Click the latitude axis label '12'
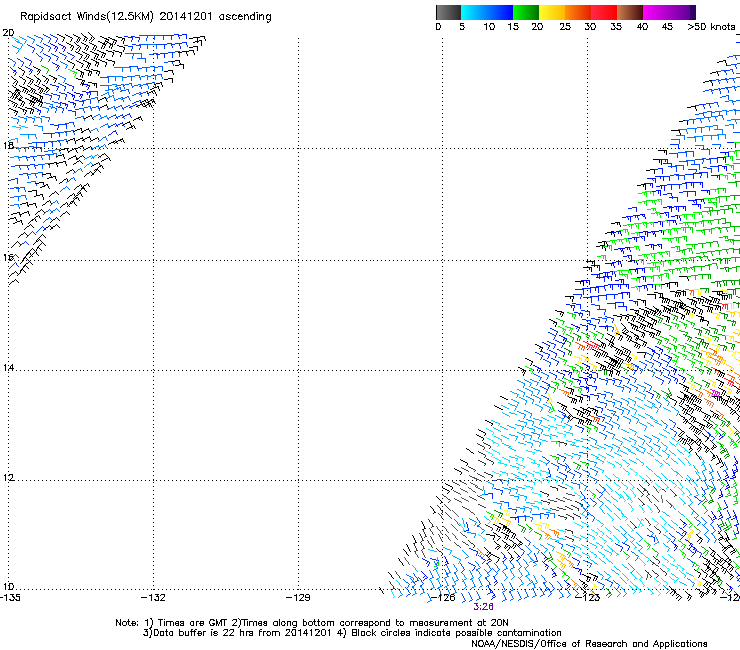The image size is (740, 650). click(8, 478)
